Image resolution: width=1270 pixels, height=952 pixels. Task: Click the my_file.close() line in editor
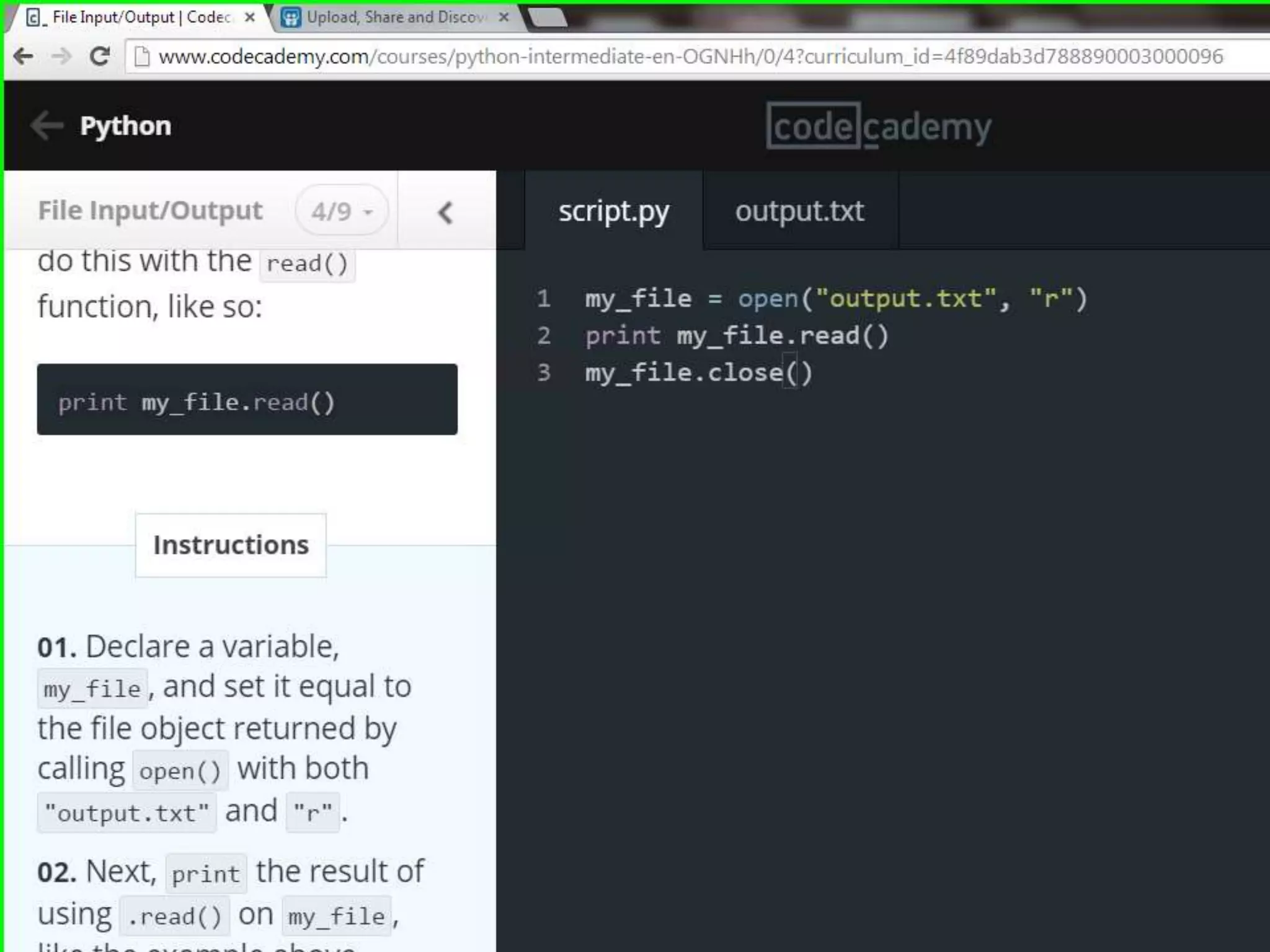click(x=698, y=372)
